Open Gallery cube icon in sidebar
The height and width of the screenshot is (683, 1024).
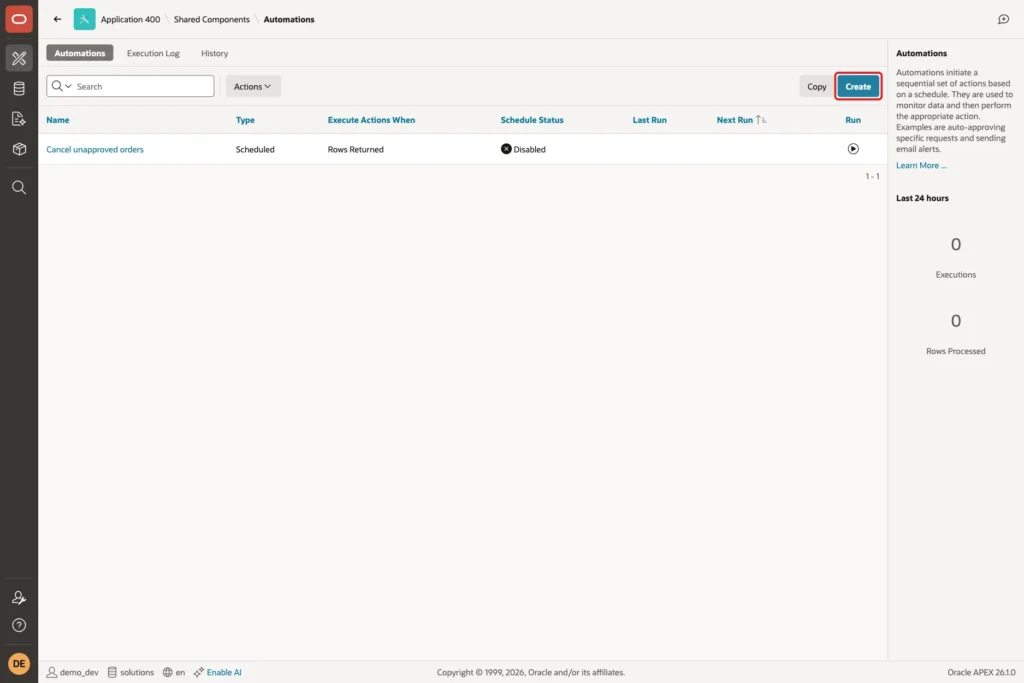[x=19, y=149]
